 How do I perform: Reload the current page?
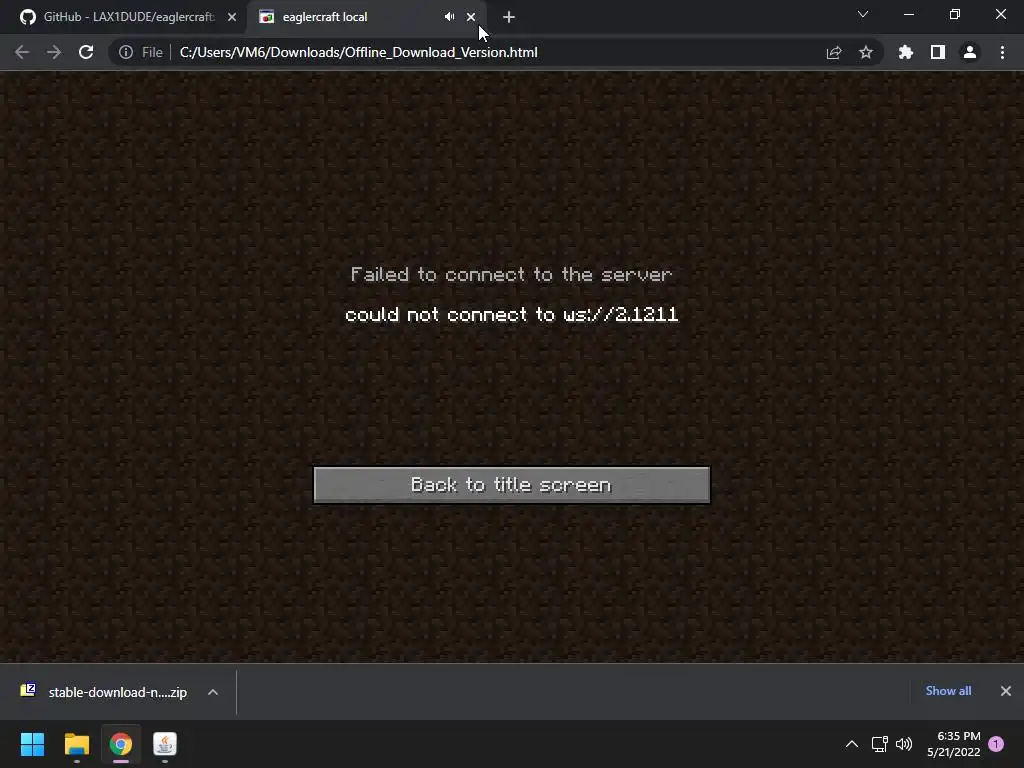click(x=86, y=52)
